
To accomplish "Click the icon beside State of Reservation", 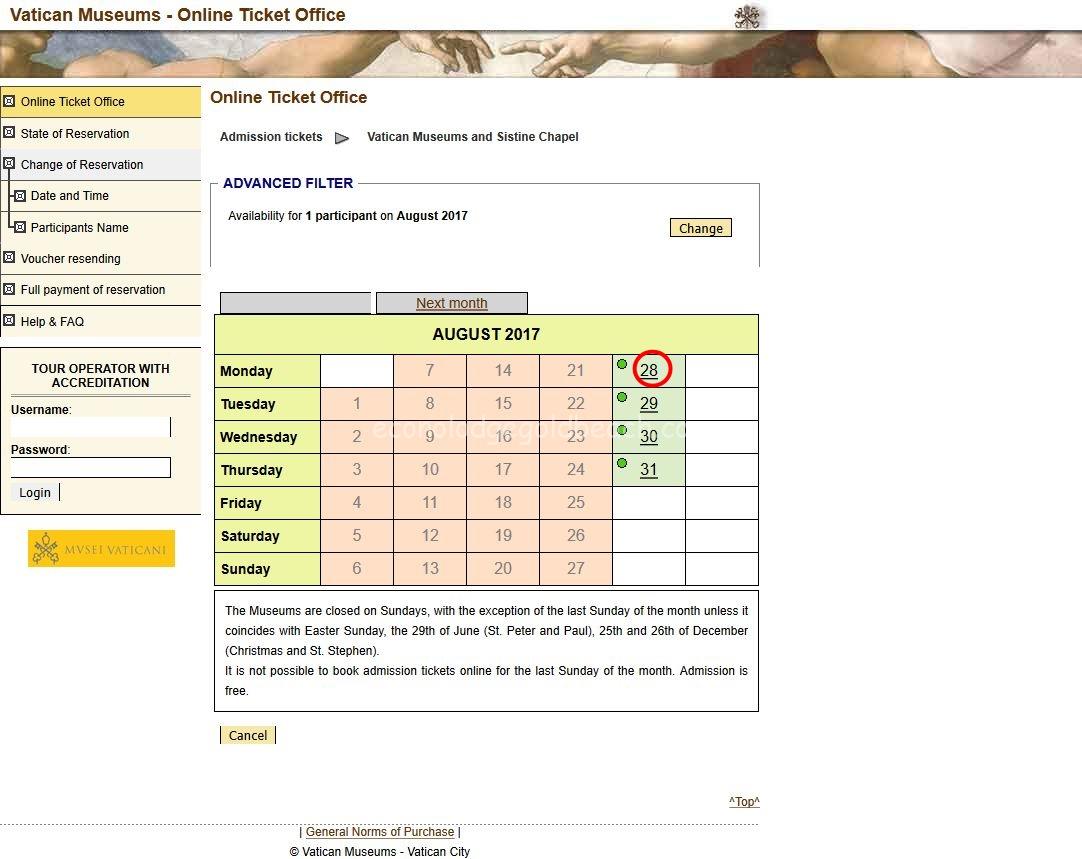I will (9, 132).
